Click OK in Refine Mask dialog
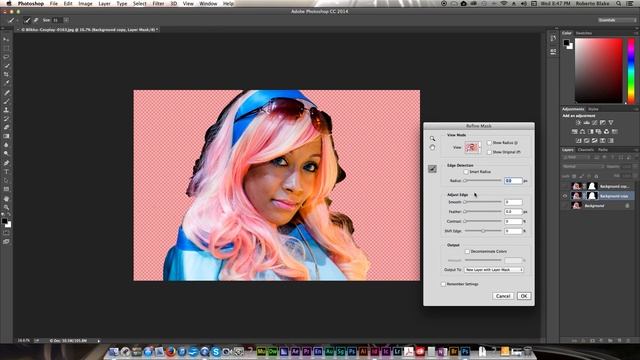 coord(524,296)
